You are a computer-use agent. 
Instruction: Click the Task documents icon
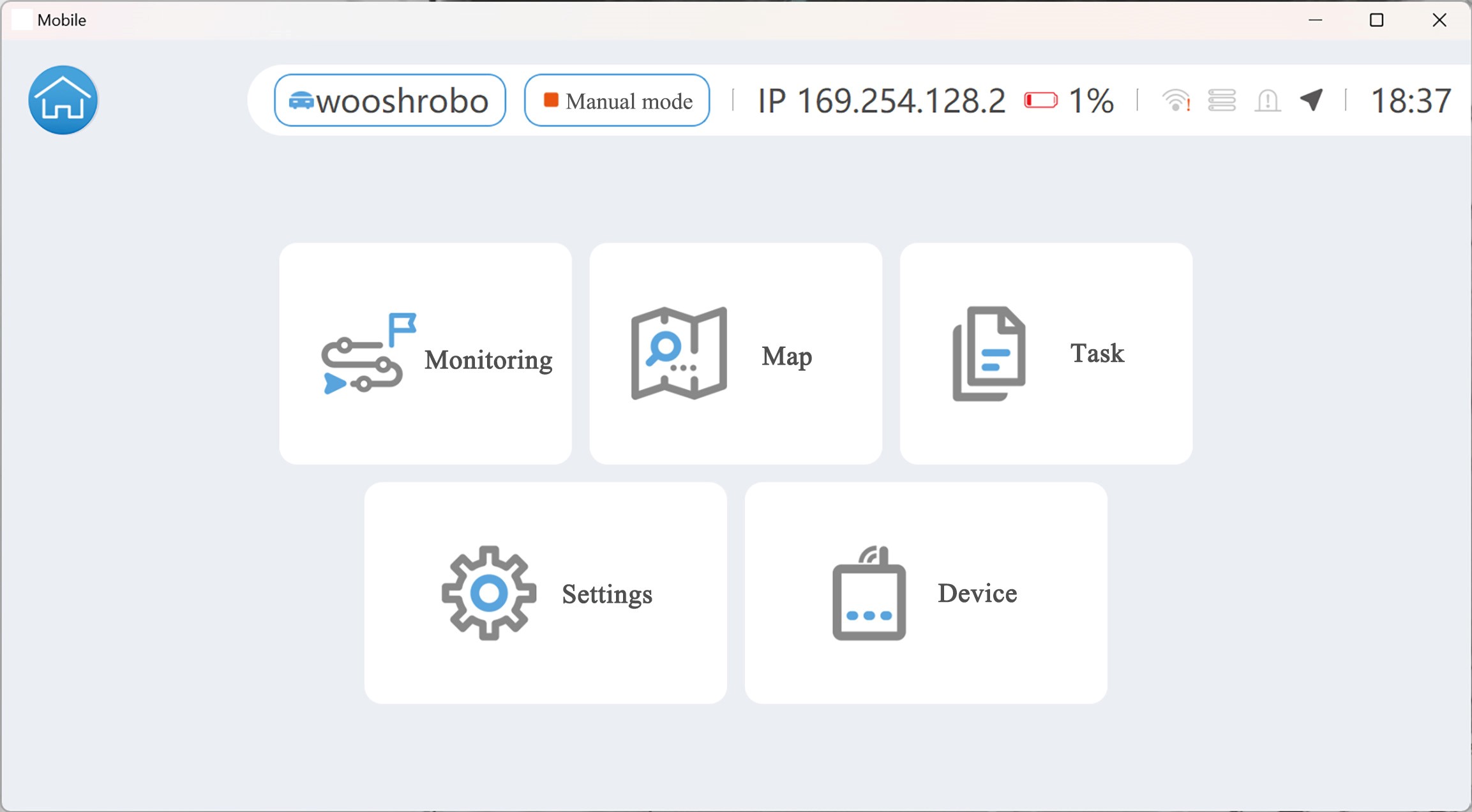(x=989, y=353)
